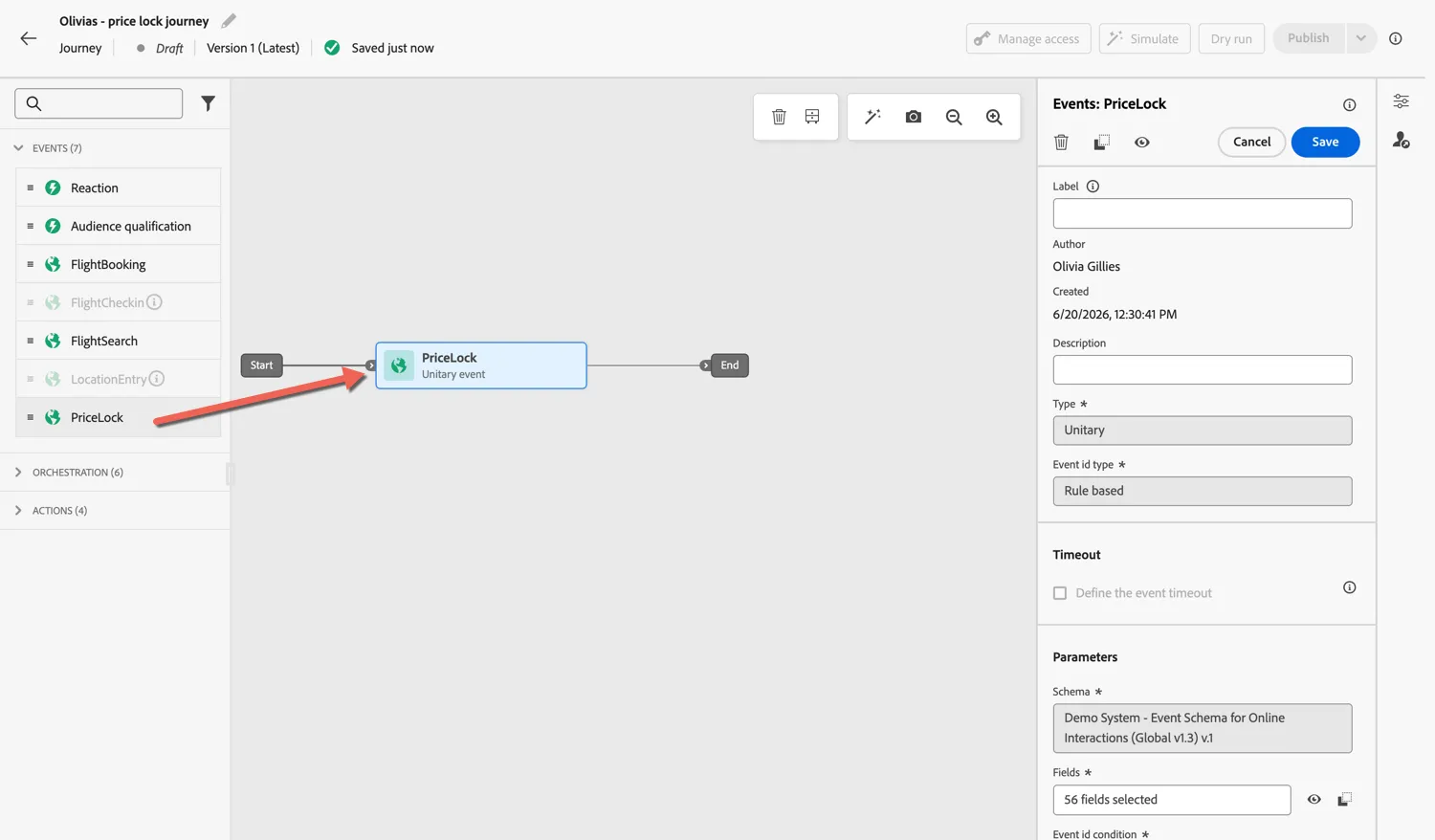The image size is (1435, 840).
Task: Select the FlightBooking event
Action: [x=119, y=264]
